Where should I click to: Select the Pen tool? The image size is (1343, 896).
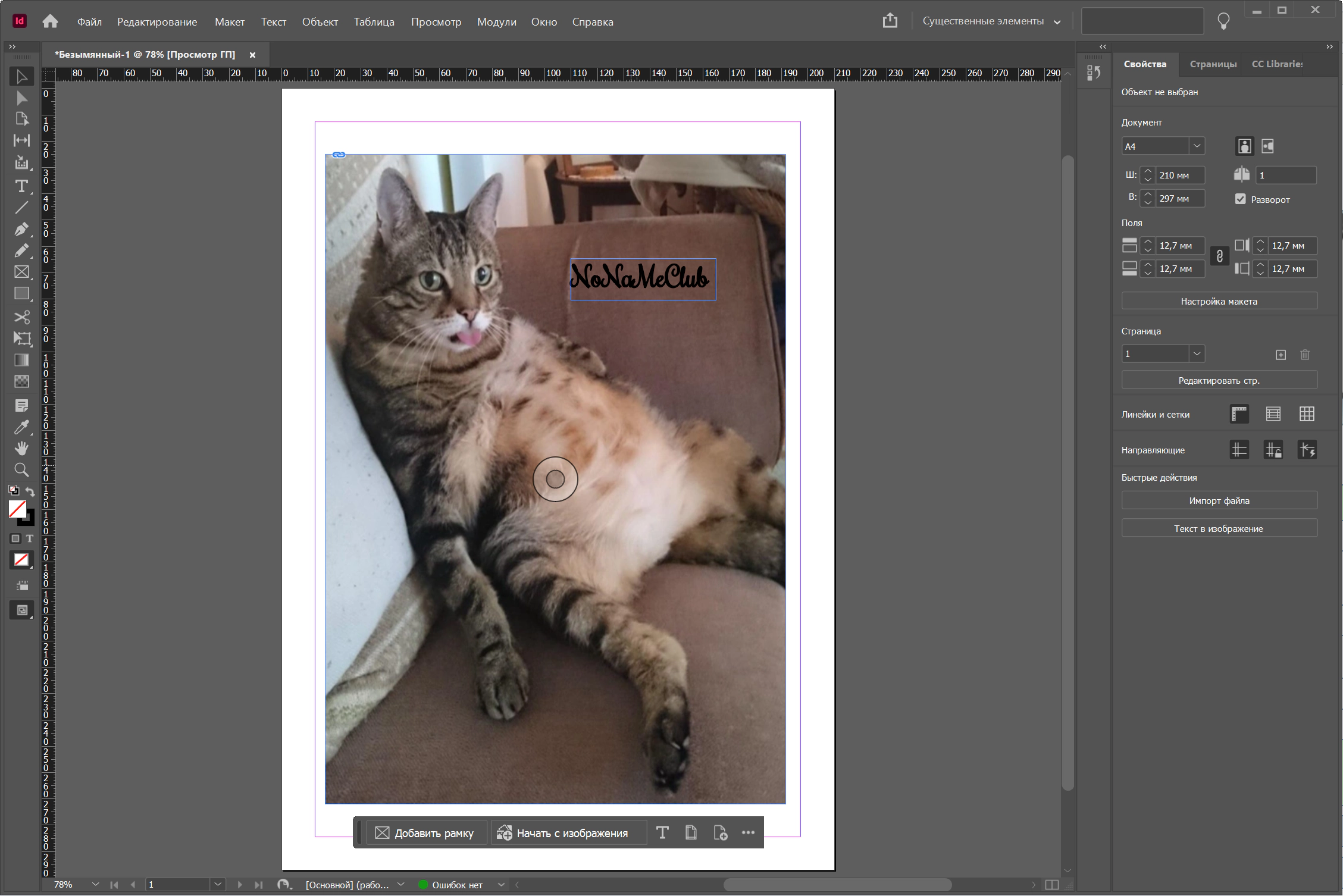click(21, 229)
